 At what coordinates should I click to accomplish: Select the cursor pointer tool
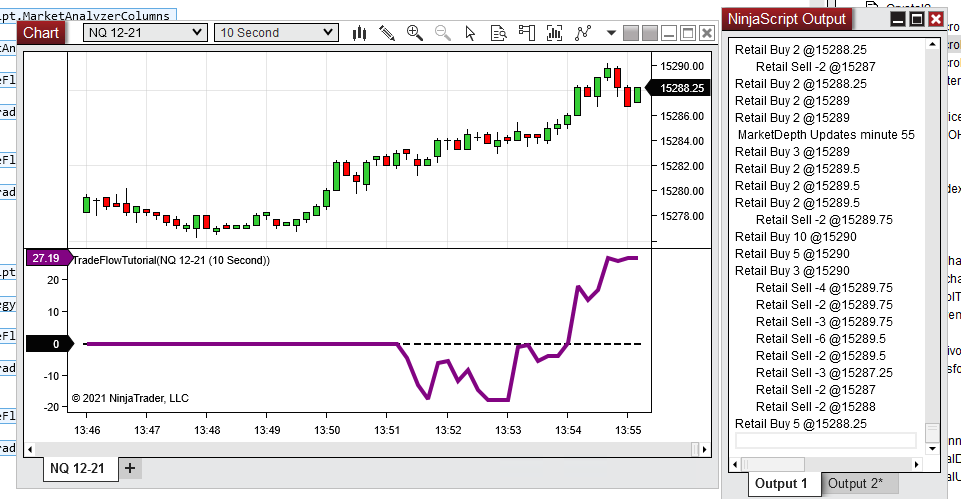(470, 33)
